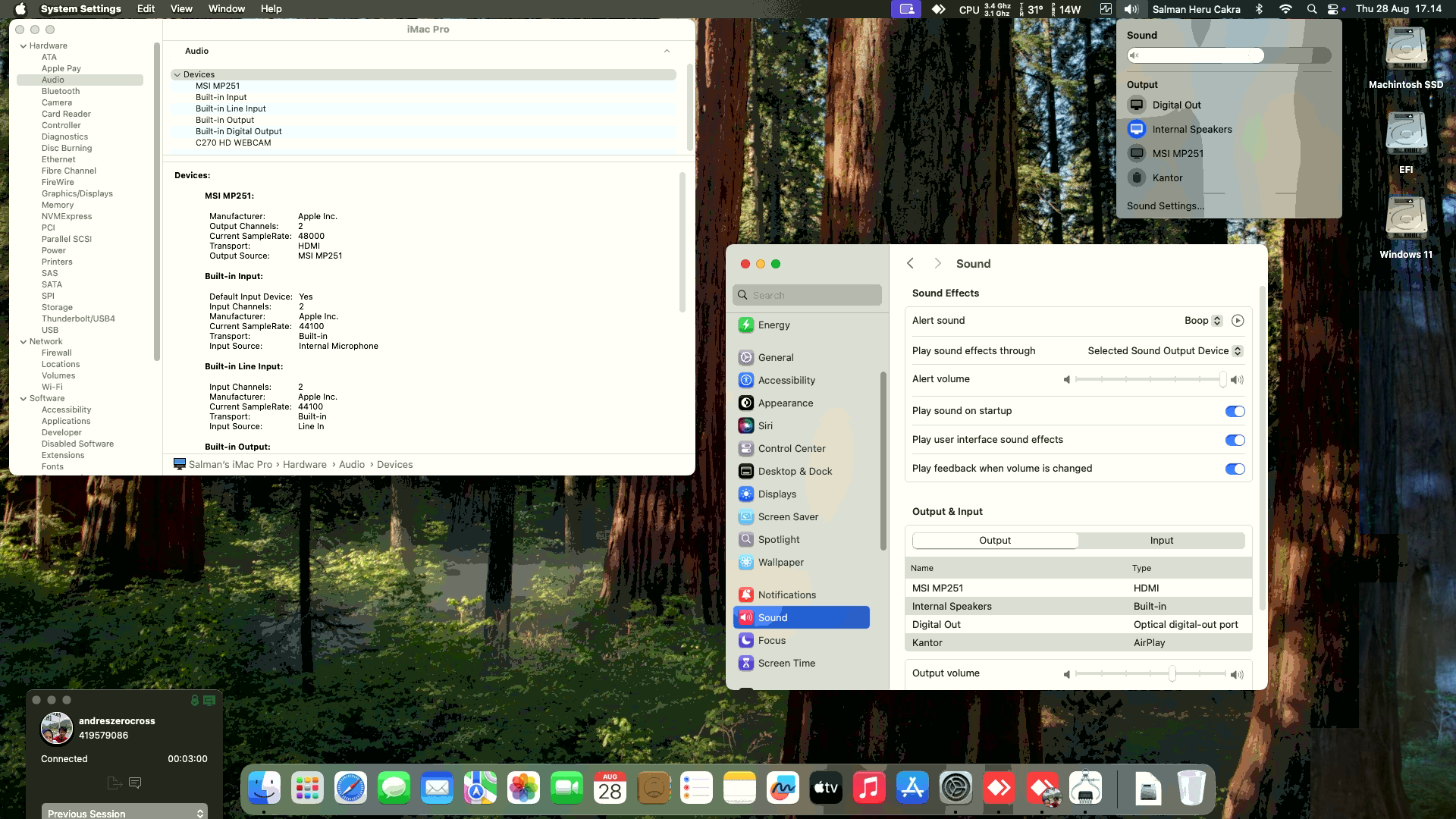The image size is (1456, 819).
Task: Click Wi-Fi status icon in menu bar
Action: 1285,9
